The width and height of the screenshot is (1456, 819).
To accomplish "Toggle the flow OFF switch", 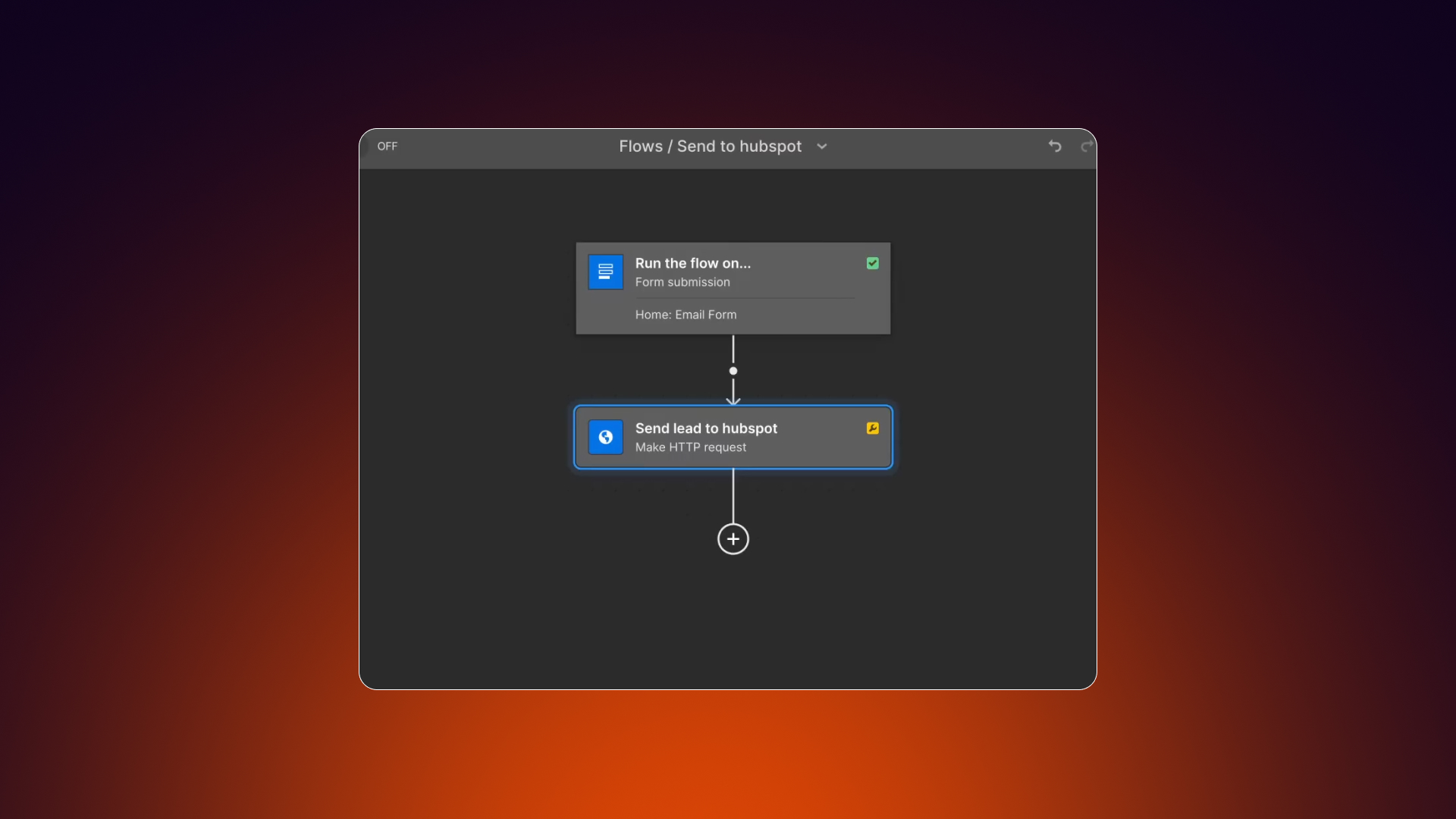I will coord(387,146).
